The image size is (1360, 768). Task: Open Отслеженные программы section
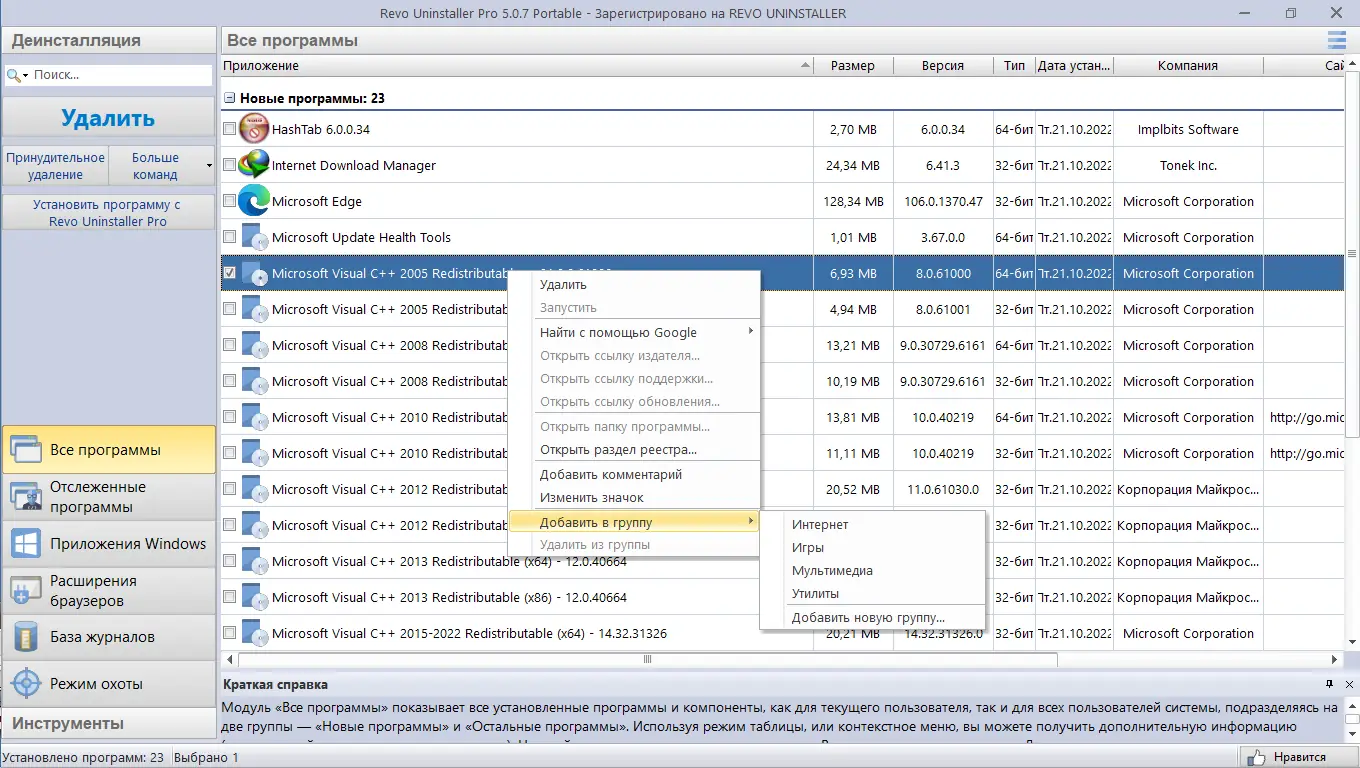coord(108,497)
